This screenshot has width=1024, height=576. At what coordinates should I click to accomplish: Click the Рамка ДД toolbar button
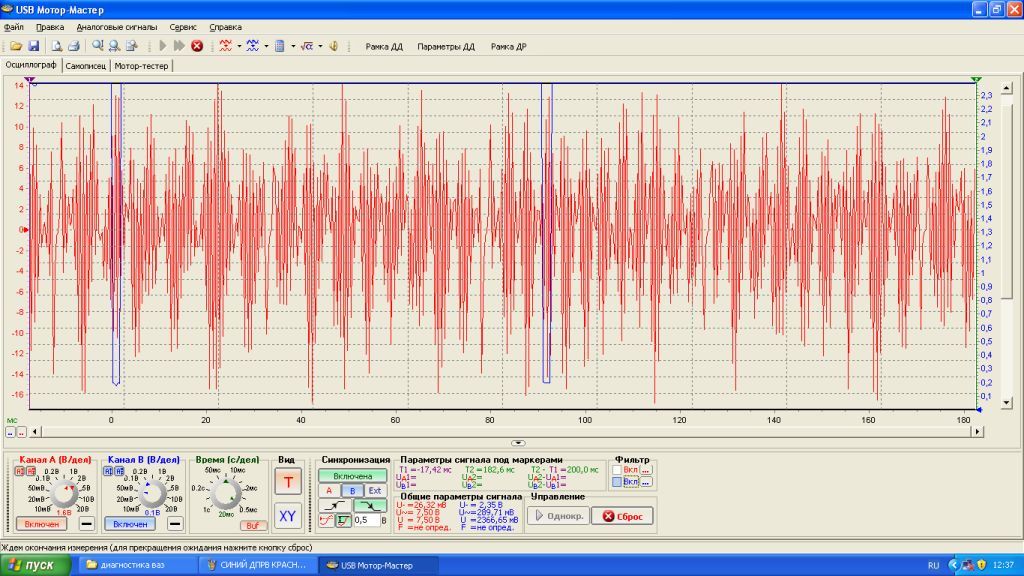coord(384,46)
